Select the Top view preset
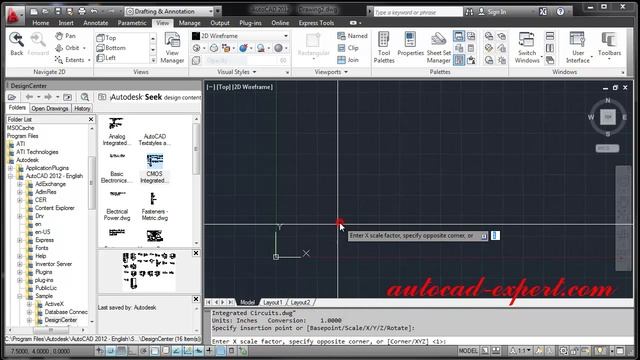 (x=106, y=38)
